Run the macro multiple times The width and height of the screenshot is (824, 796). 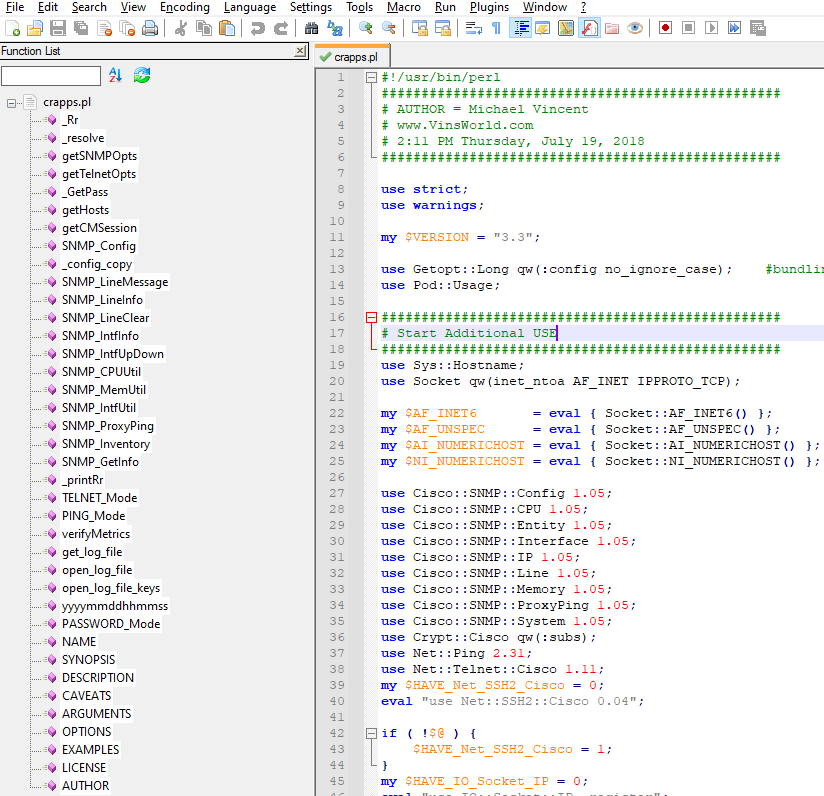735,28
